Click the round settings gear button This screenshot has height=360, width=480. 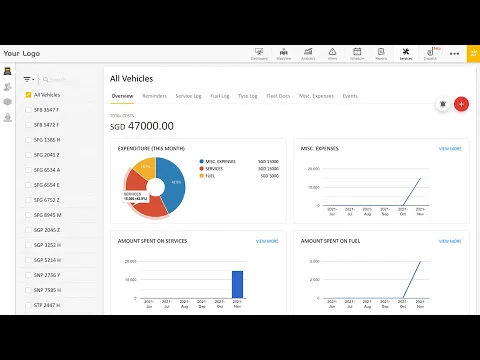coord(443,104)
